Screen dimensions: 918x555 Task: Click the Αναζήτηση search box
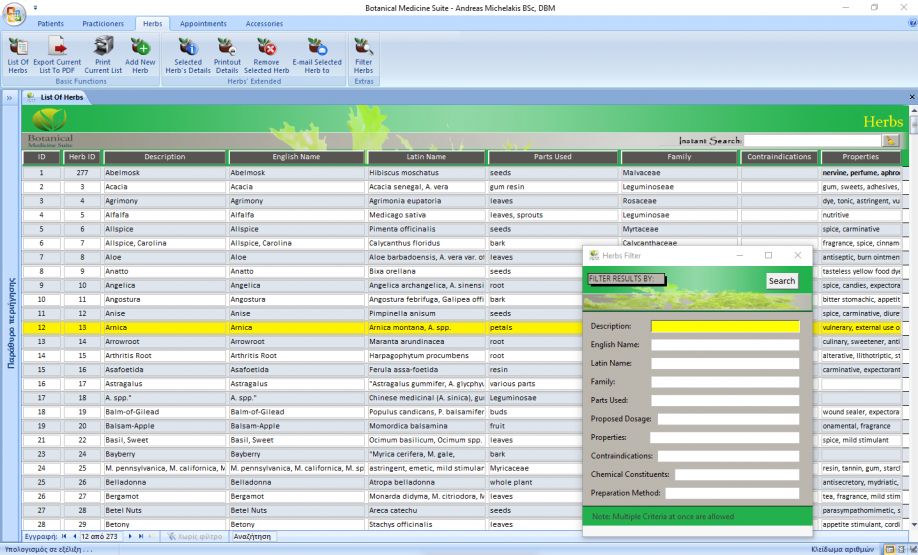(253, 536)
